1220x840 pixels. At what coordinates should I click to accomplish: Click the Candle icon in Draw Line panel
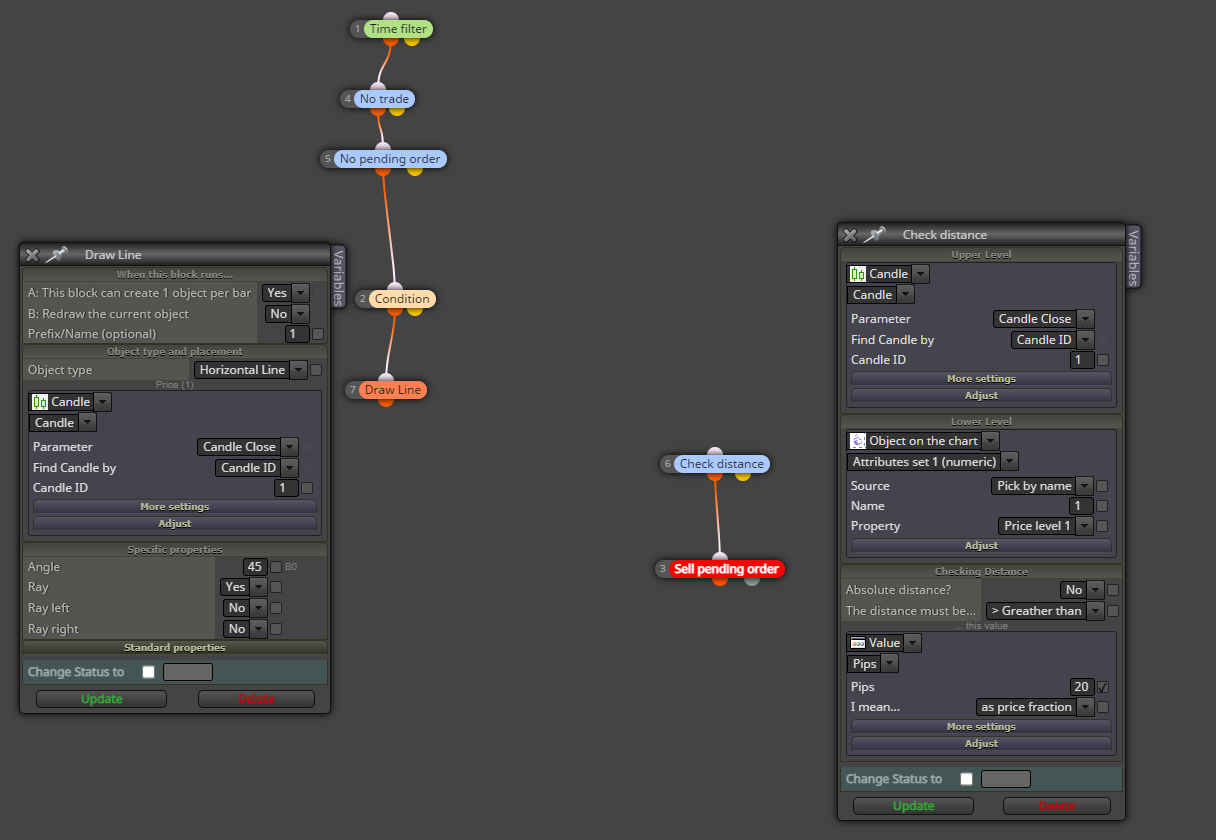point(40,402)
